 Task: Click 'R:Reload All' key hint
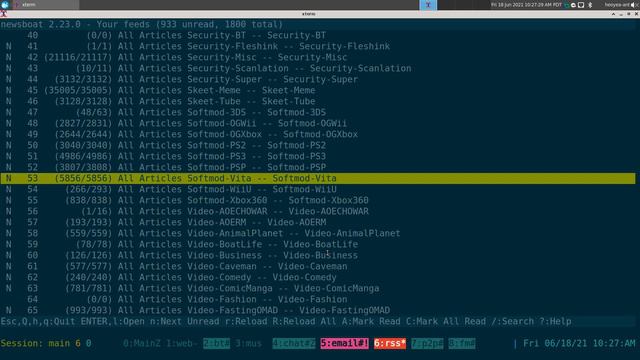pyautogui.click(x=304, y=322)
